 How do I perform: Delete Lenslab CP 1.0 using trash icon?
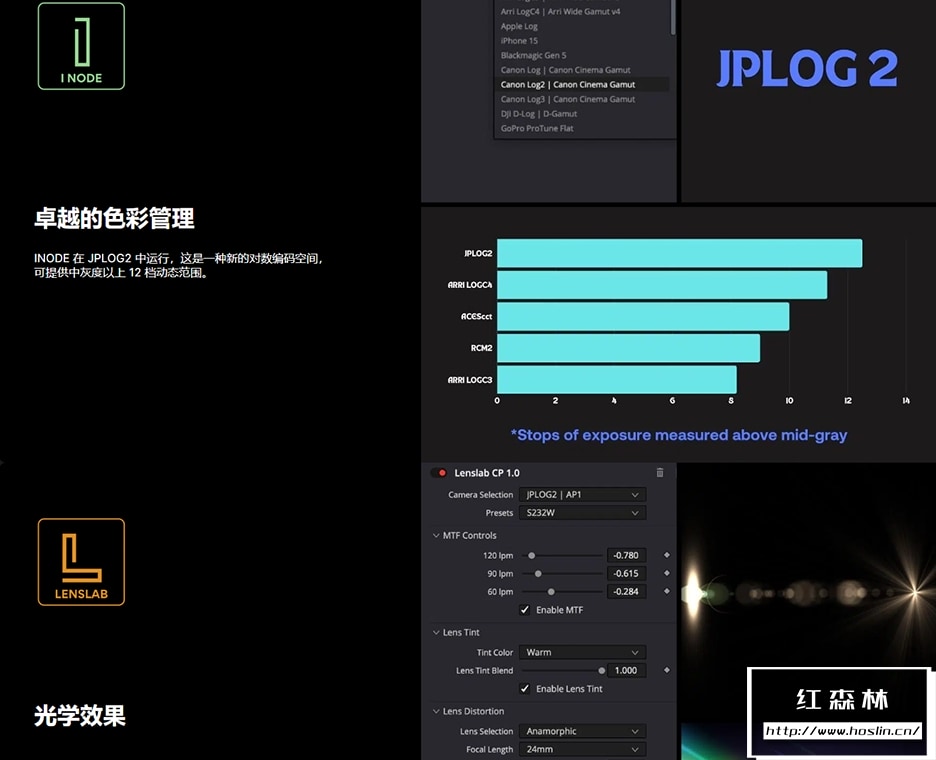(660, 472)
